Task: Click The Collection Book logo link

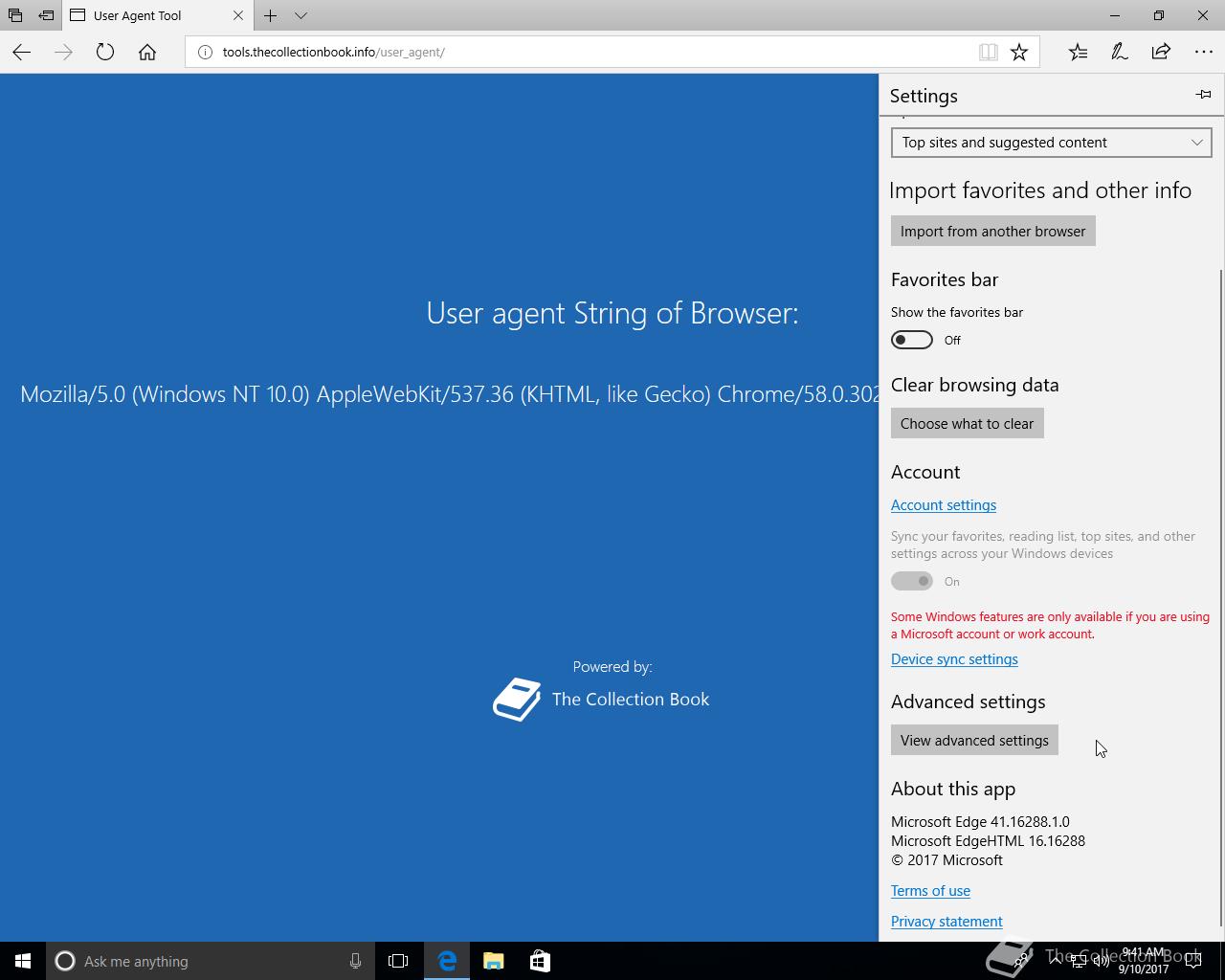Action: (601, 700)
